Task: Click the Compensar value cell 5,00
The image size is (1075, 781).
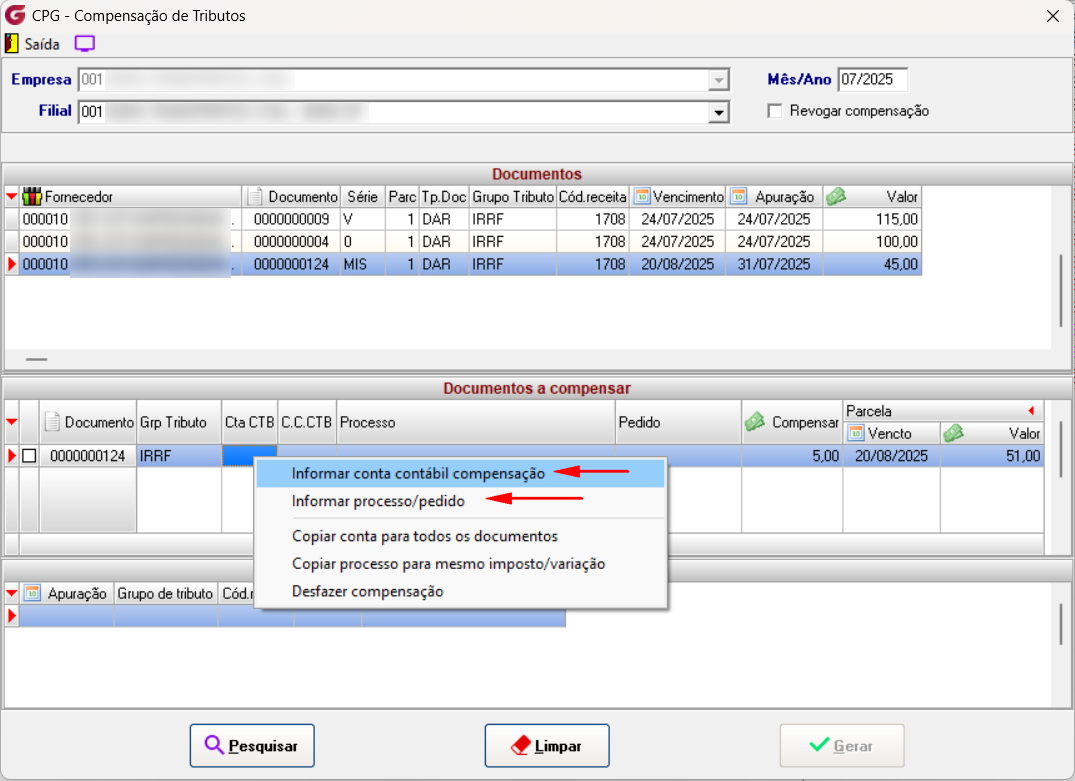Action: coord(792,456)
